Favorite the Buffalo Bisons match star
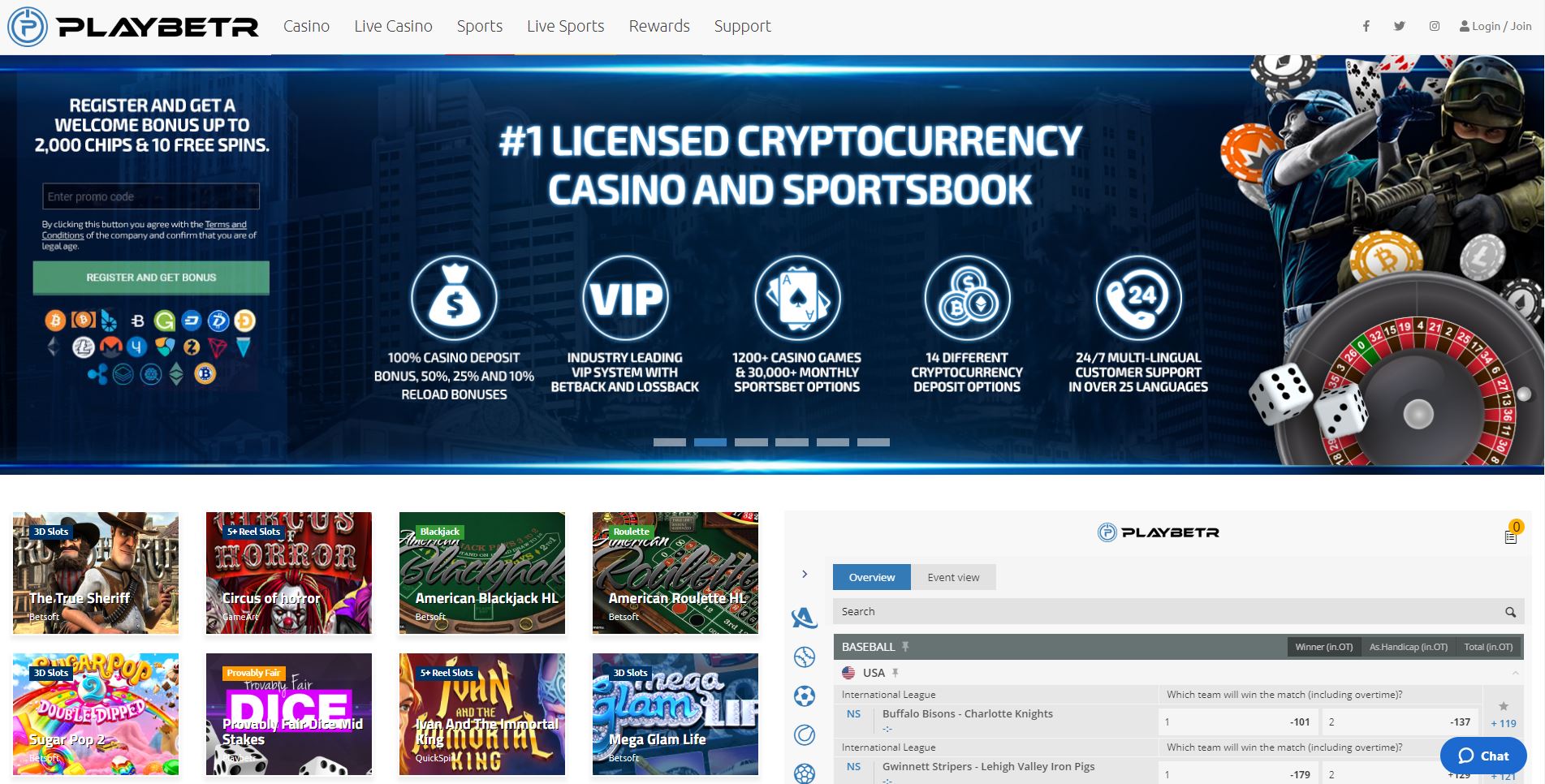This screenshot has height=784, width=1545. [1504, 706]
